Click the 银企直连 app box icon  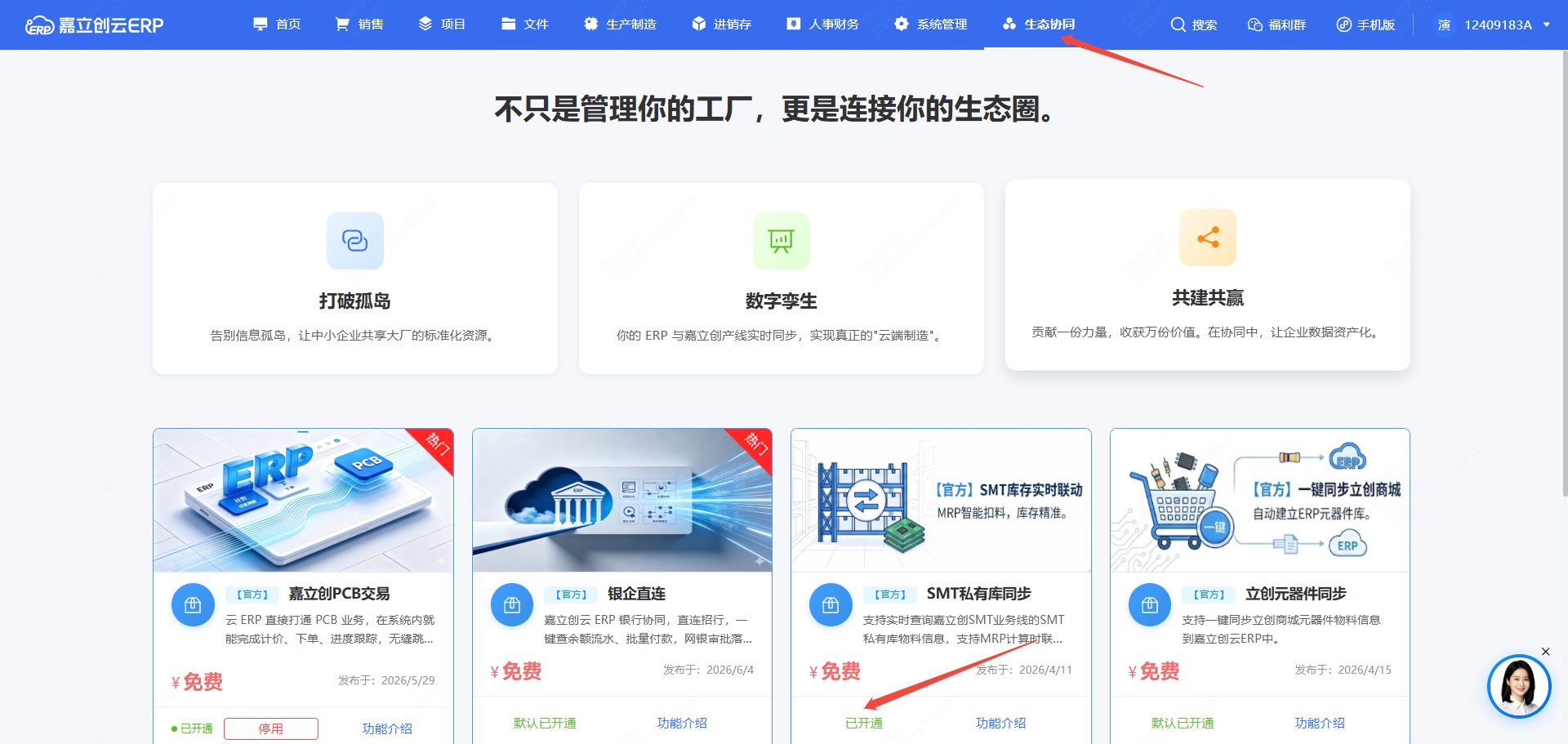[512, 605]
